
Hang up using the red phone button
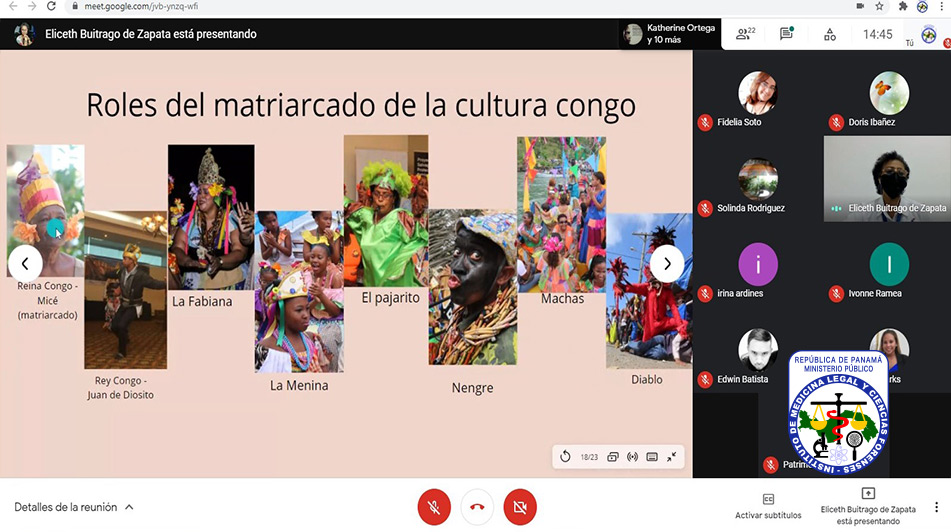point(477,507)
